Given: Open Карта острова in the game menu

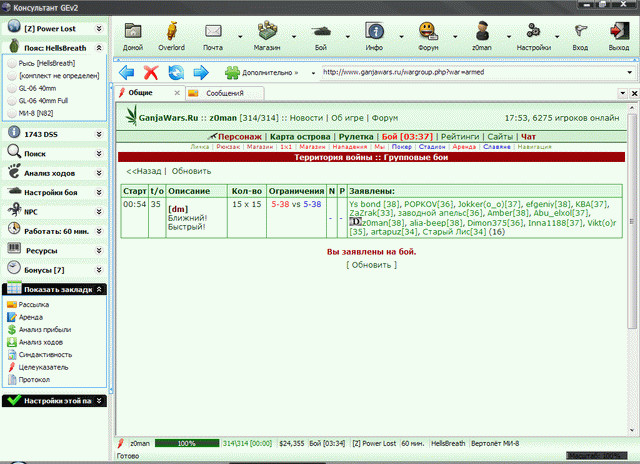Looking at the screenshot, I should click(x=300, y=137).
